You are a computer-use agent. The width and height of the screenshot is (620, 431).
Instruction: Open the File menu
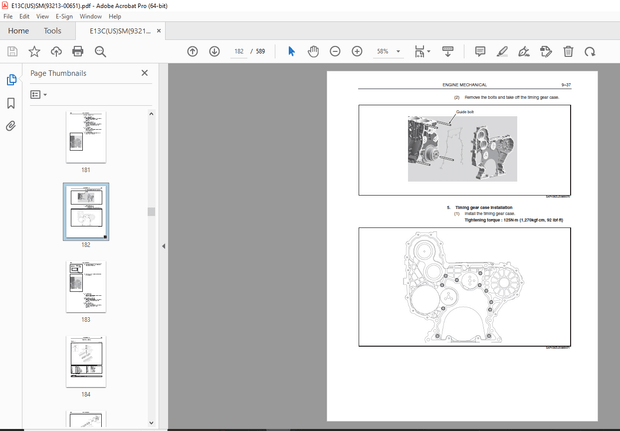tap(8, 17)
